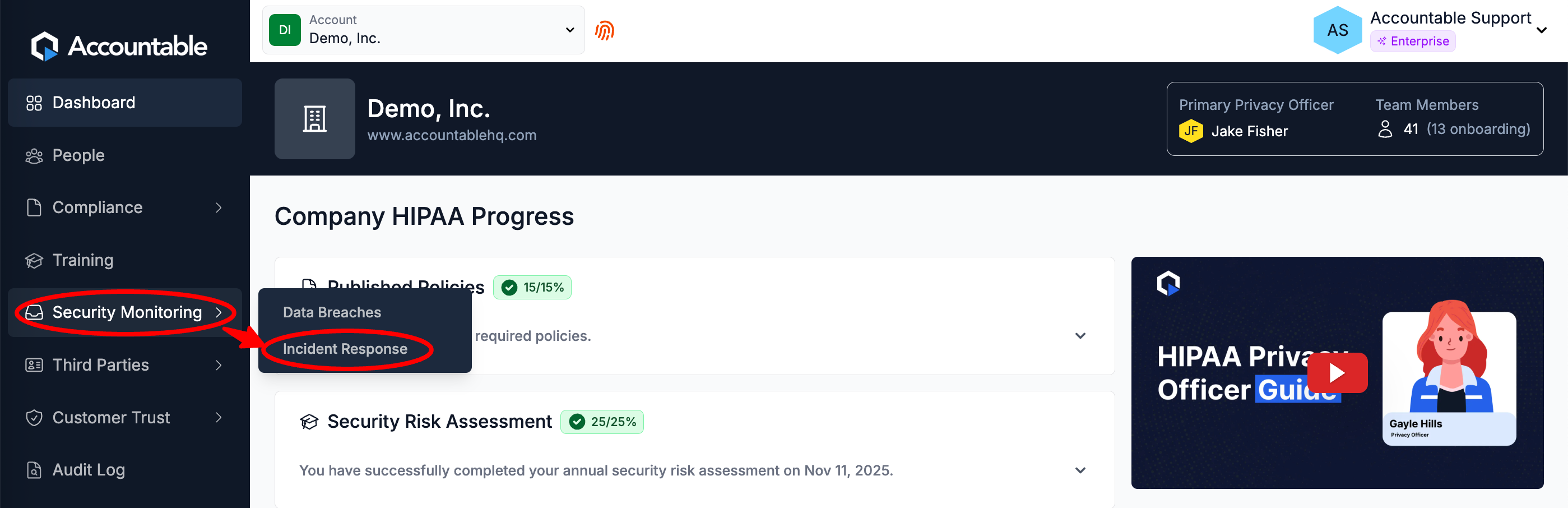Open the Dashboard grid icon
The width and height of the screenshot is (1568, 508).
point(34,103)
